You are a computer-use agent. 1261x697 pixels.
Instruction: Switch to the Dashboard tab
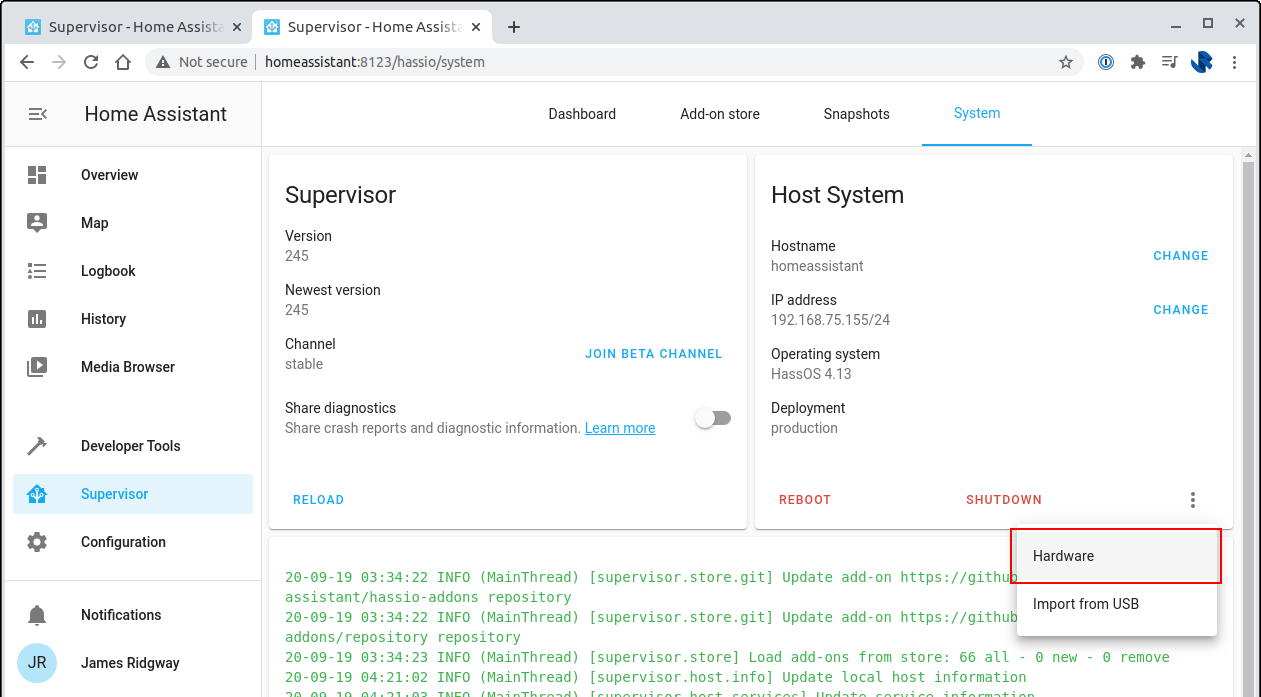[x=582, y=114]
